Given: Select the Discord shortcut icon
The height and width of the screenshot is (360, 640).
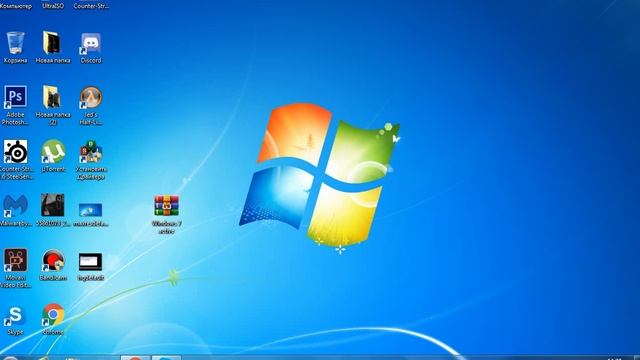Looking at the screenshot, I should 91,43.
